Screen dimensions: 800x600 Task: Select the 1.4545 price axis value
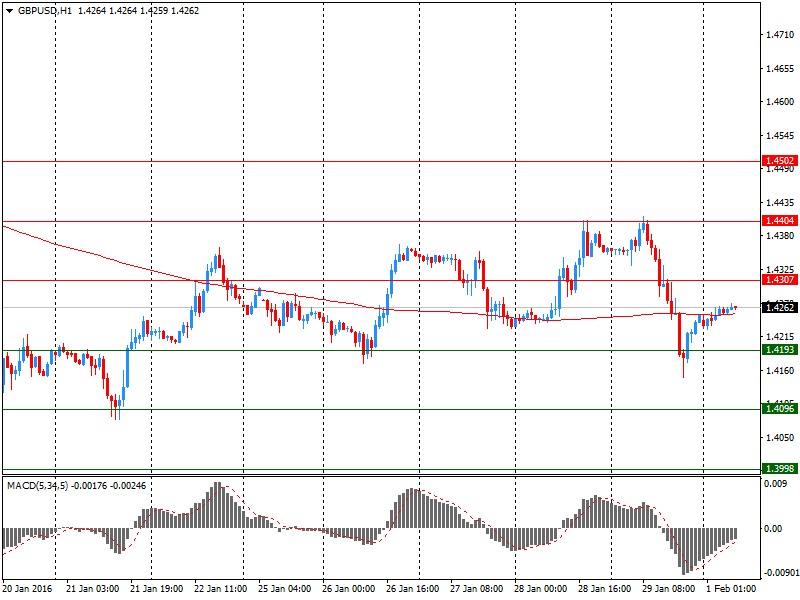(x=780, y=135)
